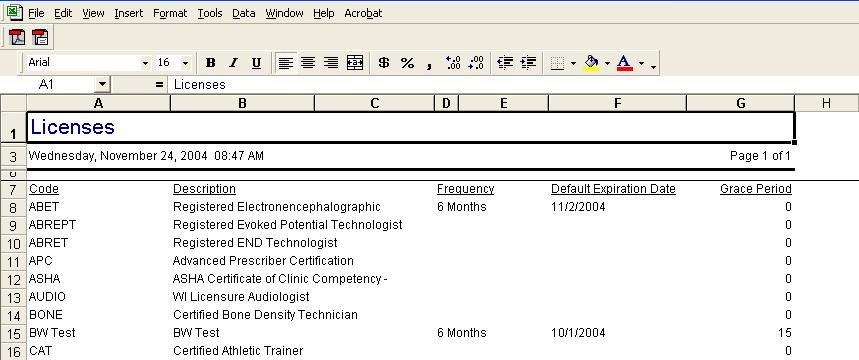
Task: Click the Grace Period heading cell
Action: click(755, 189)
